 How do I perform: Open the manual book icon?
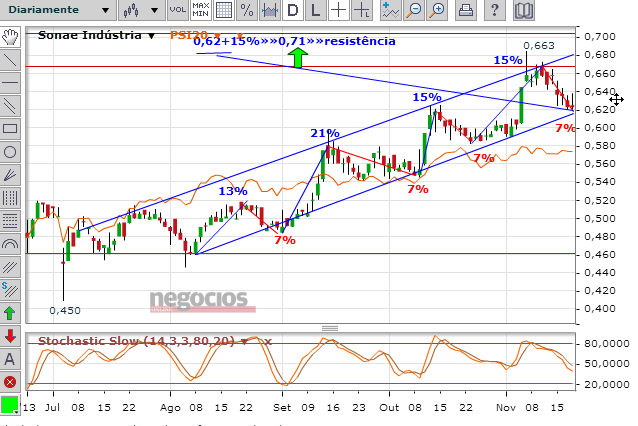524,10
